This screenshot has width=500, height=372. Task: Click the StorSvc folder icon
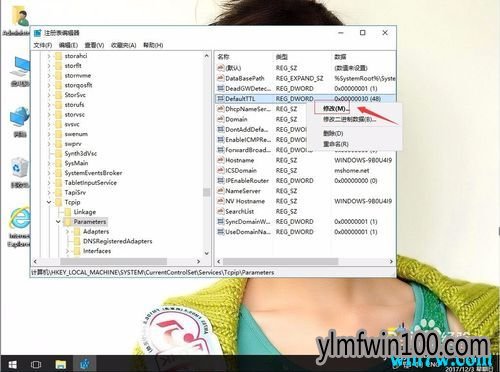(59, 95)
